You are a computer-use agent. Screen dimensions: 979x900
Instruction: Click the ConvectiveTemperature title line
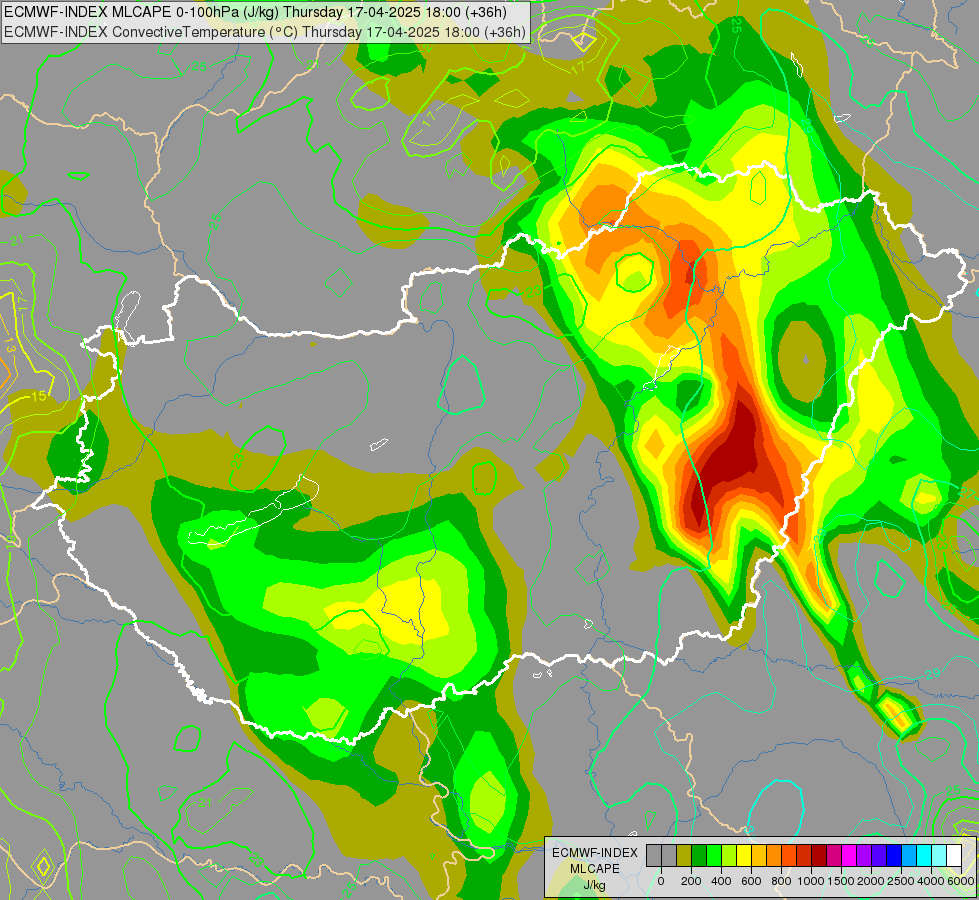tap(265, 31)
